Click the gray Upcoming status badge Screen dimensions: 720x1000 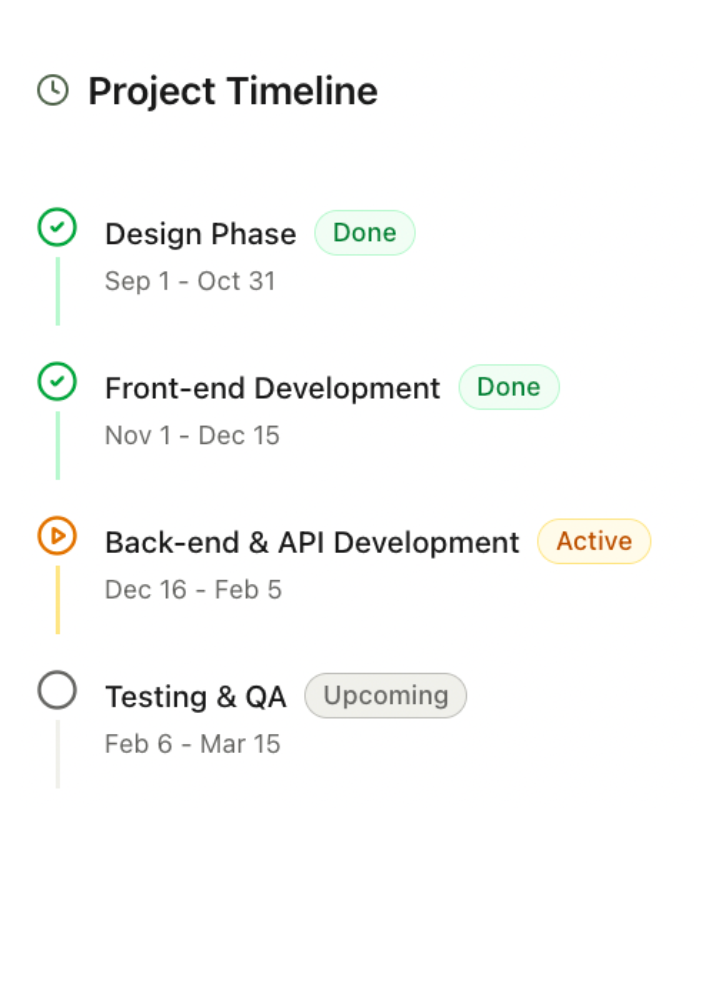coord(385,695)
